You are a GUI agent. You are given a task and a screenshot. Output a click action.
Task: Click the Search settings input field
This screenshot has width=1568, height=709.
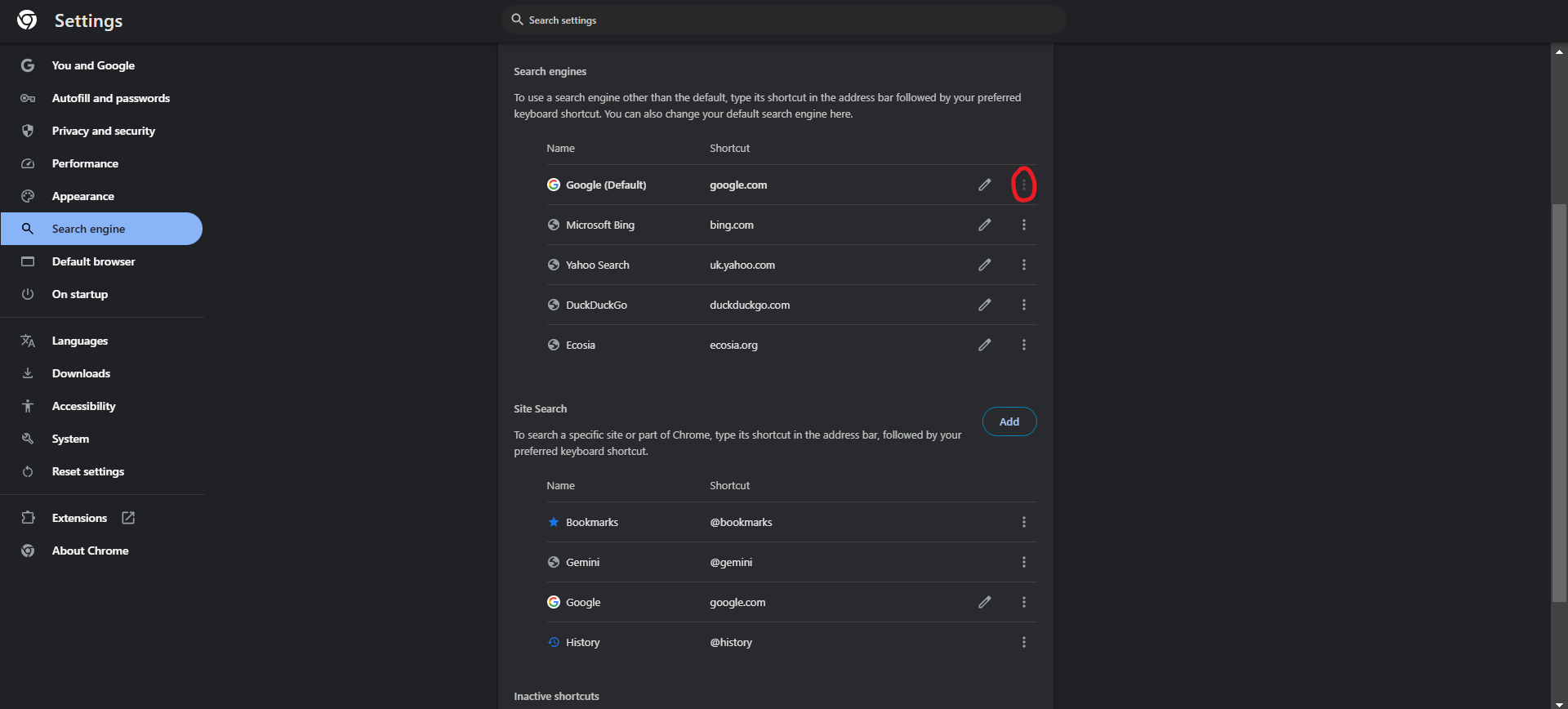(x=784, y=20)
